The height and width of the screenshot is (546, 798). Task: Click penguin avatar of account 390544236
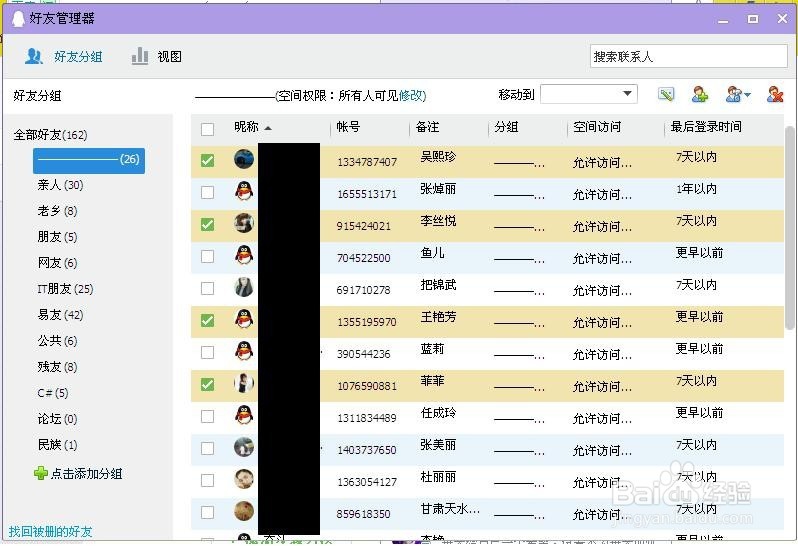pos(244,351)
